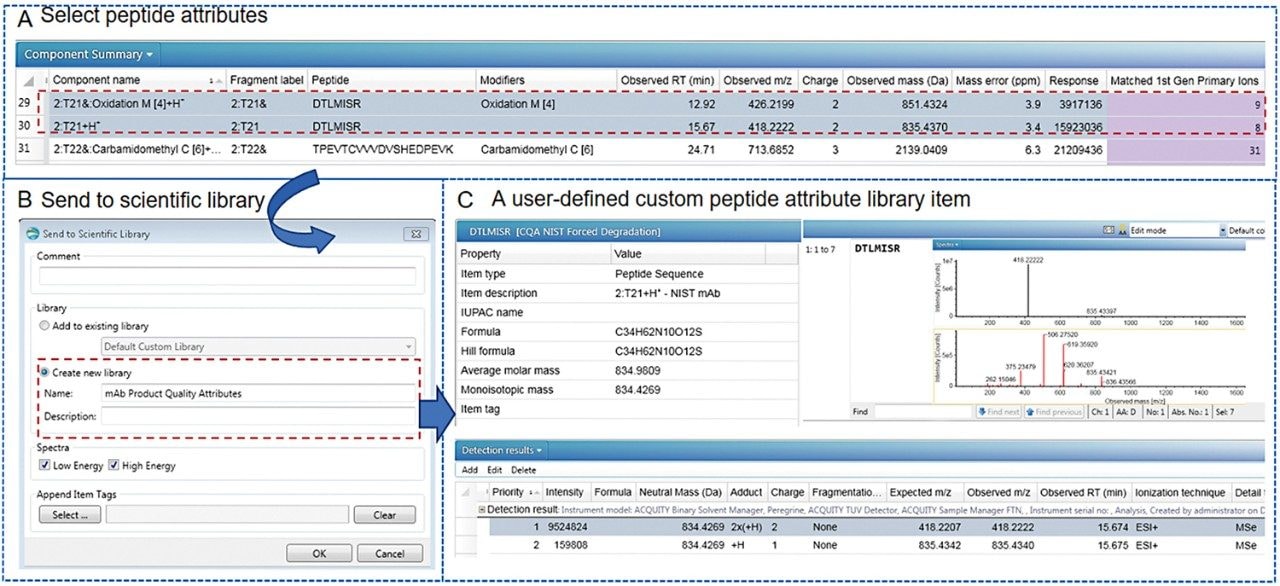Click the Formula value C34H62N10O12S
Image resolution: width=1280 pixels, height=586 pixels.
click(x=658, y=332)
